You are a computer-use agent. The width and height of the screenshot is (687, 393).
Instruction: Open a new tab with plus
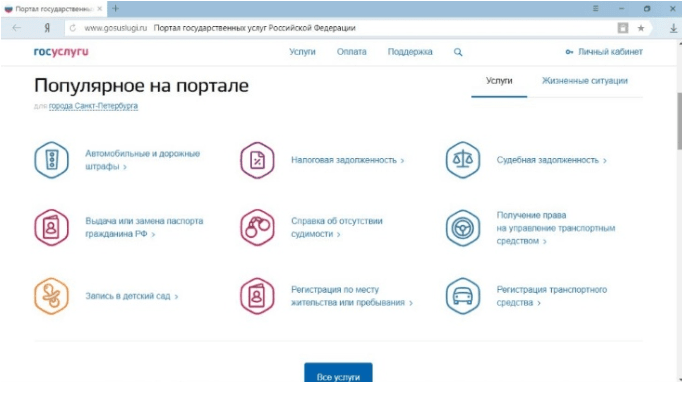click(115, 8)
